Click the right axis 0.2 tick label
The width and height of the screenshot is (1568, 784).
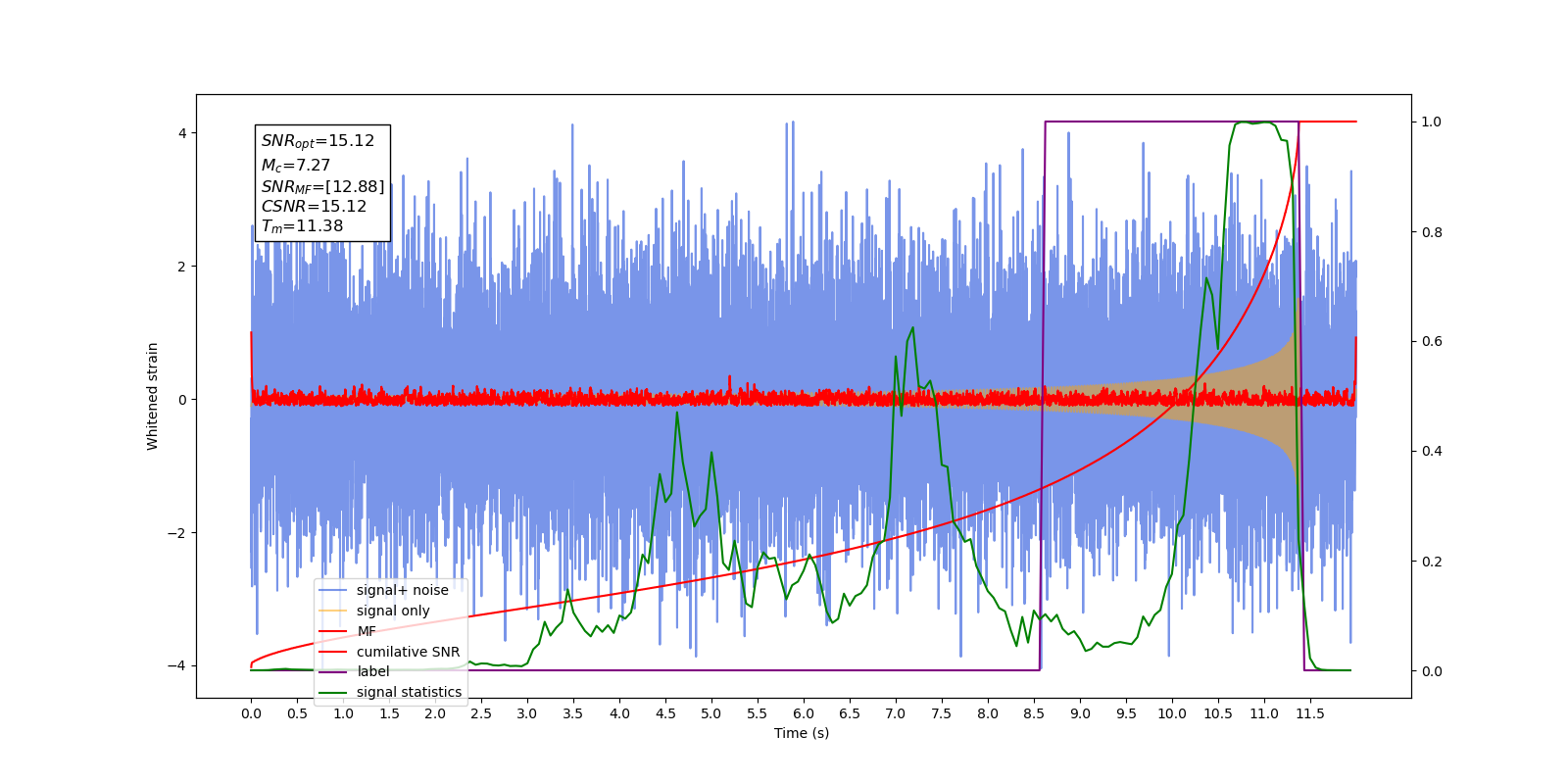1432,562
